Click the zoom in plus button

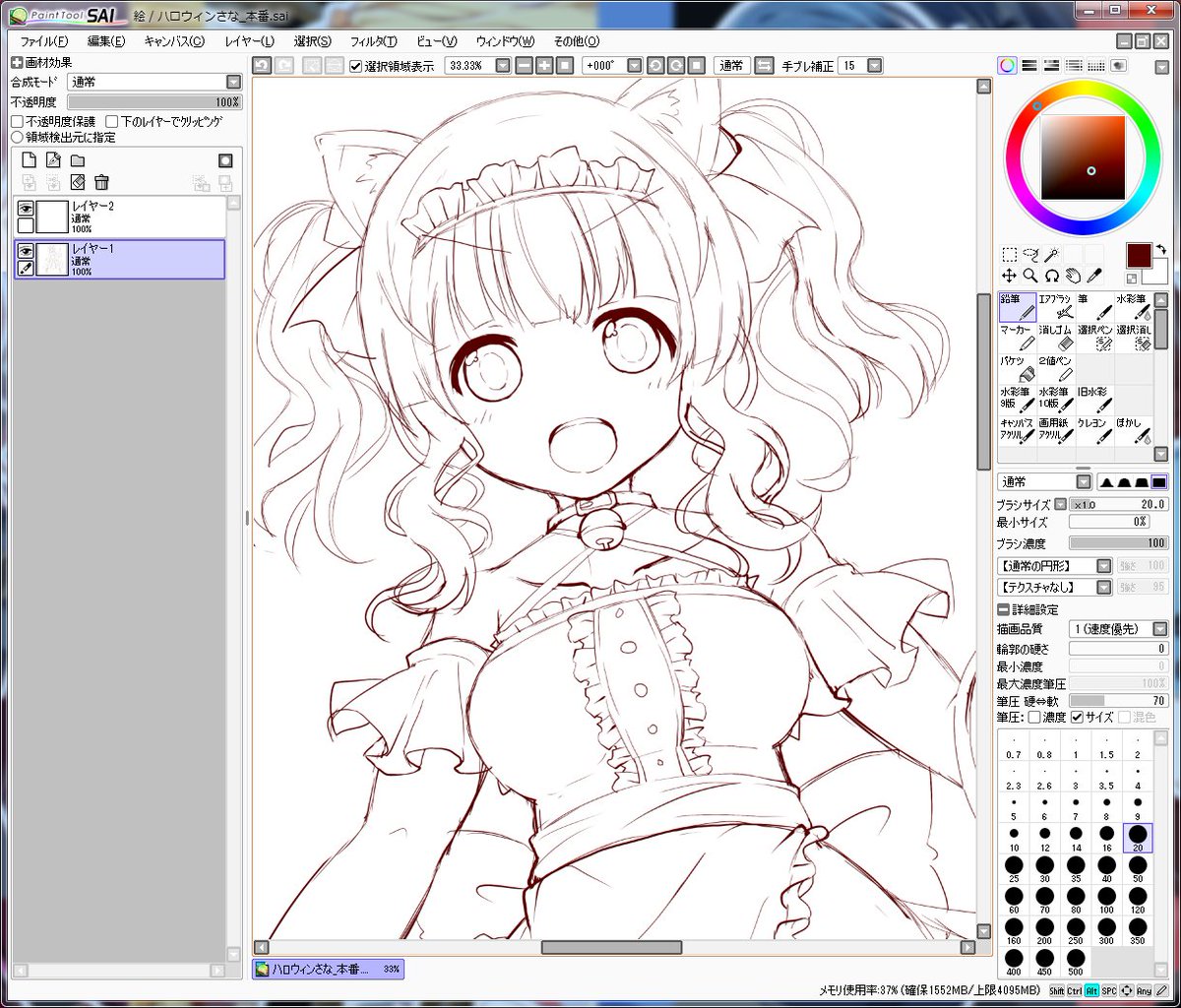[x=544, y=66]
